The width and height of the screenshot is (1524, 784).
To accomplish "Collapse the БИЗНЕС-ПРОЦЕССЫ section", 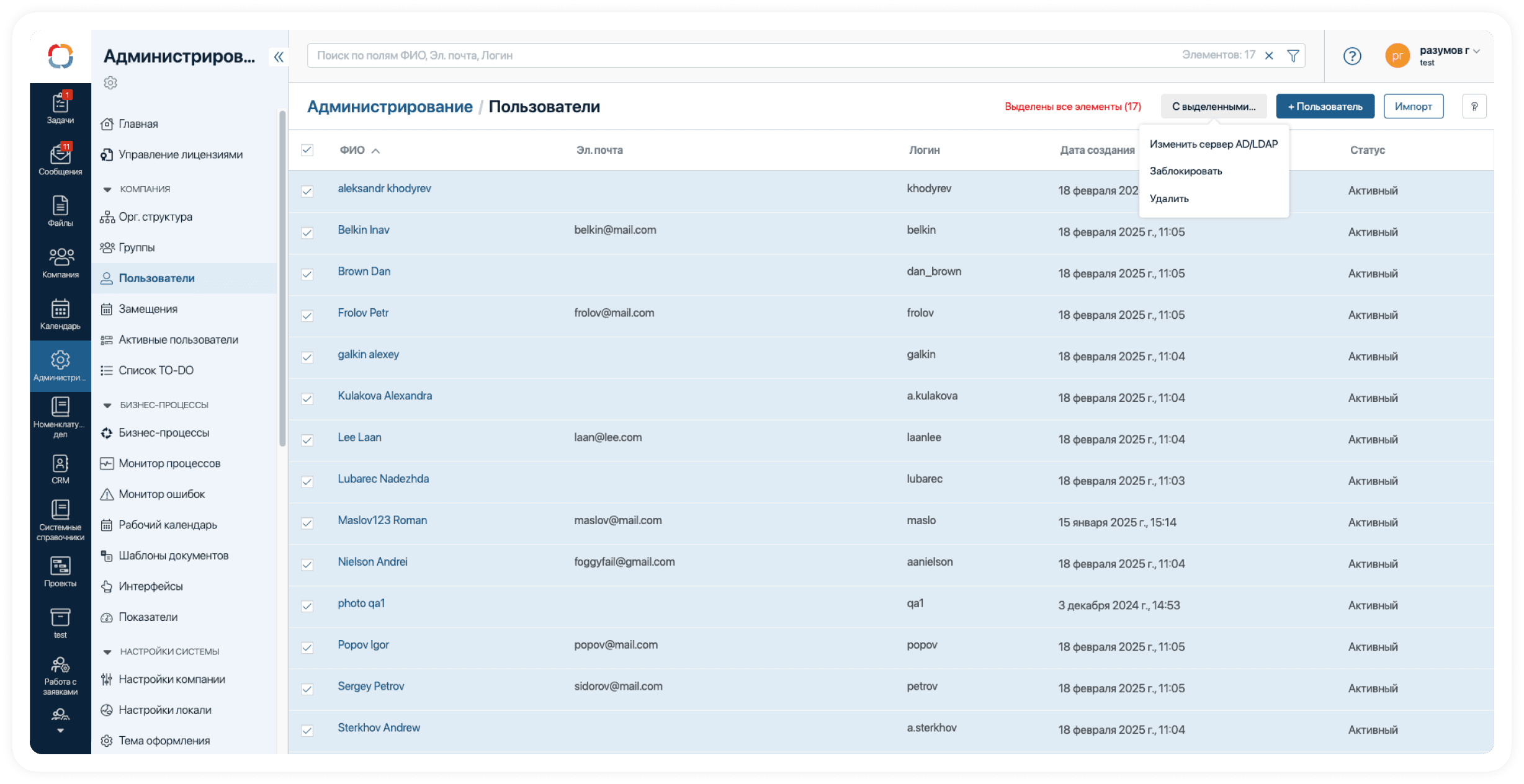I will point(107,405).
